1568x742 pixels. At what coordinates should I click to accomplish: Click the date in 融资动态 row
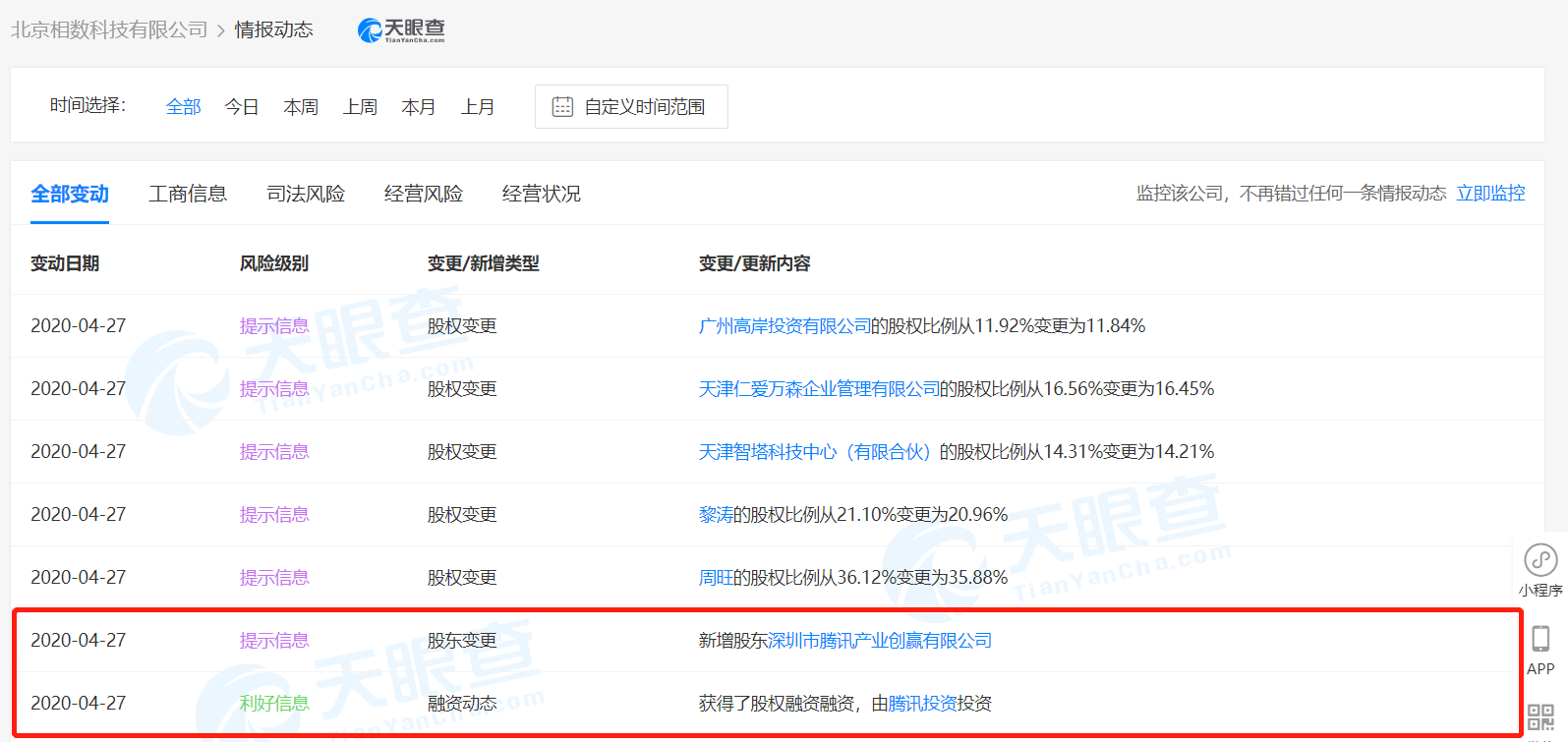(x=79, y=703)
